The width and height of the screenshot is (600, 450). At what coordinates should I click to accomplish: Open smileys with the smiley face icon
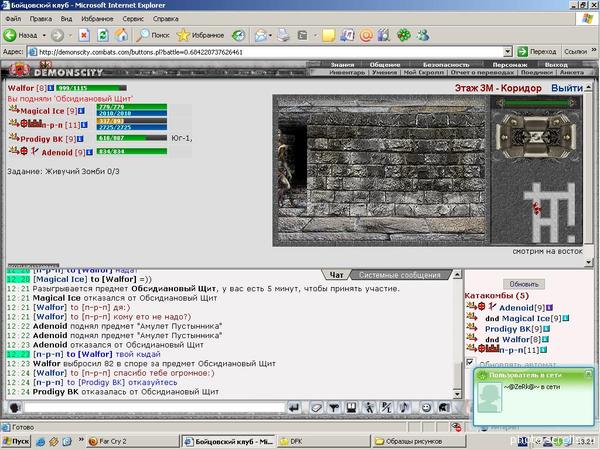tap(426, 408)
